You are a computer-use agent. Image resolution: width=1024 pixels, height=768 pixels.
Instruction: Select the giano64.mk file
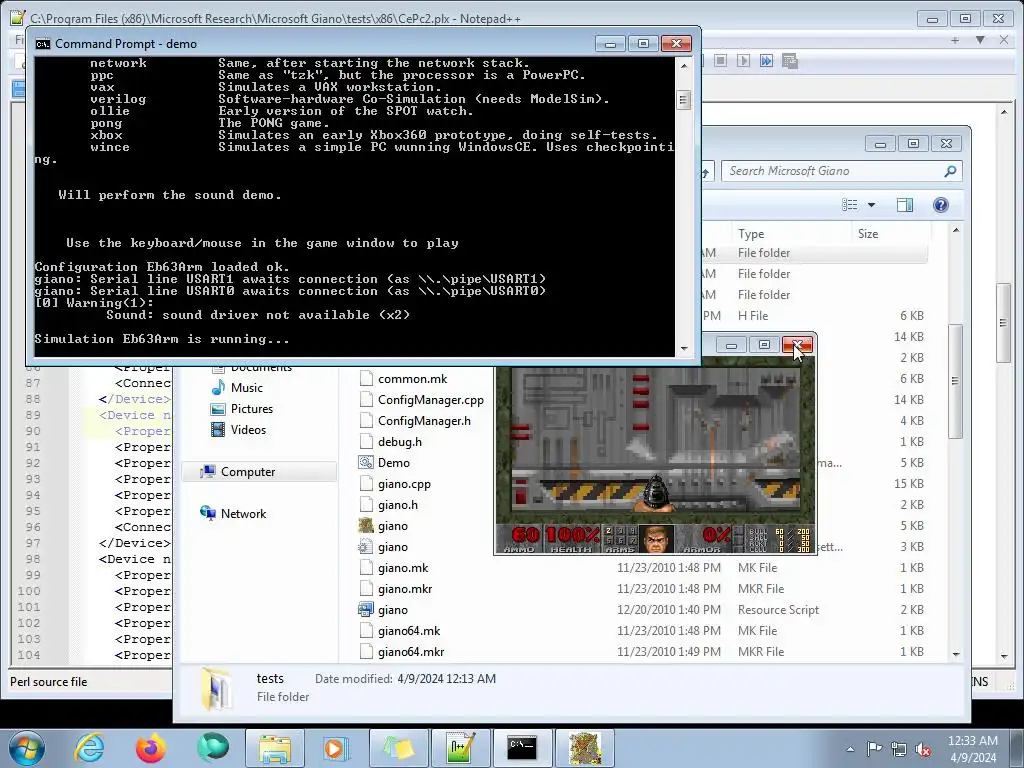coord(409,631)
